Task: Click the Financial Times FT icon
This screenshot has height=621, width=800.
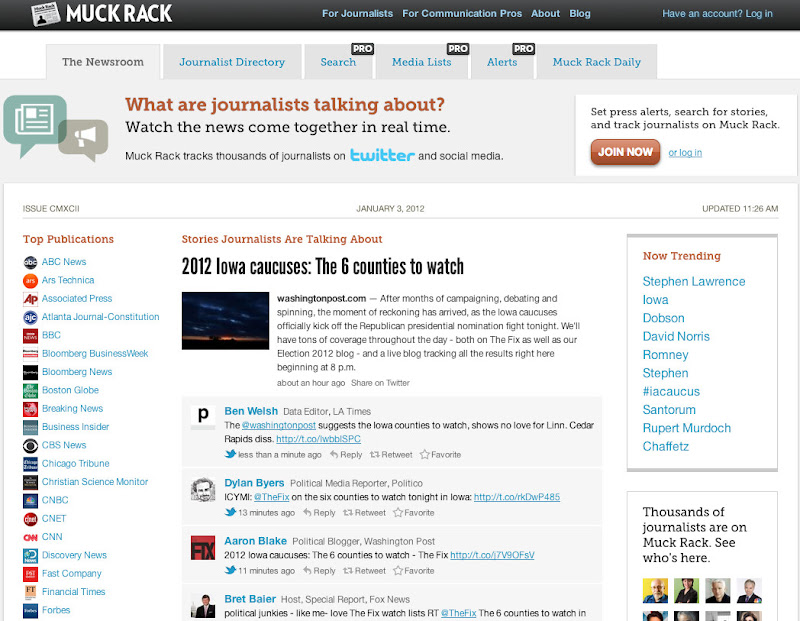Action: 30,592
